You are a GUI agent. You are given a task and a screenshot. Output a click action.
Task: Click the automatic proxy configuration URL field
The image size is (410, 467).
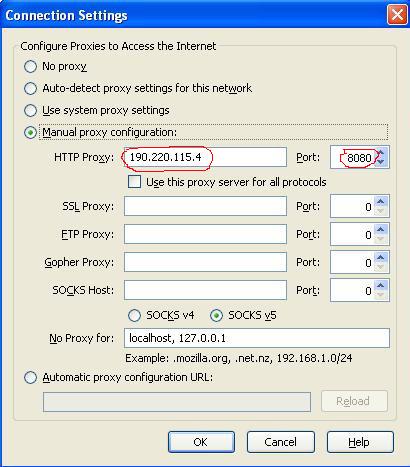177,402
